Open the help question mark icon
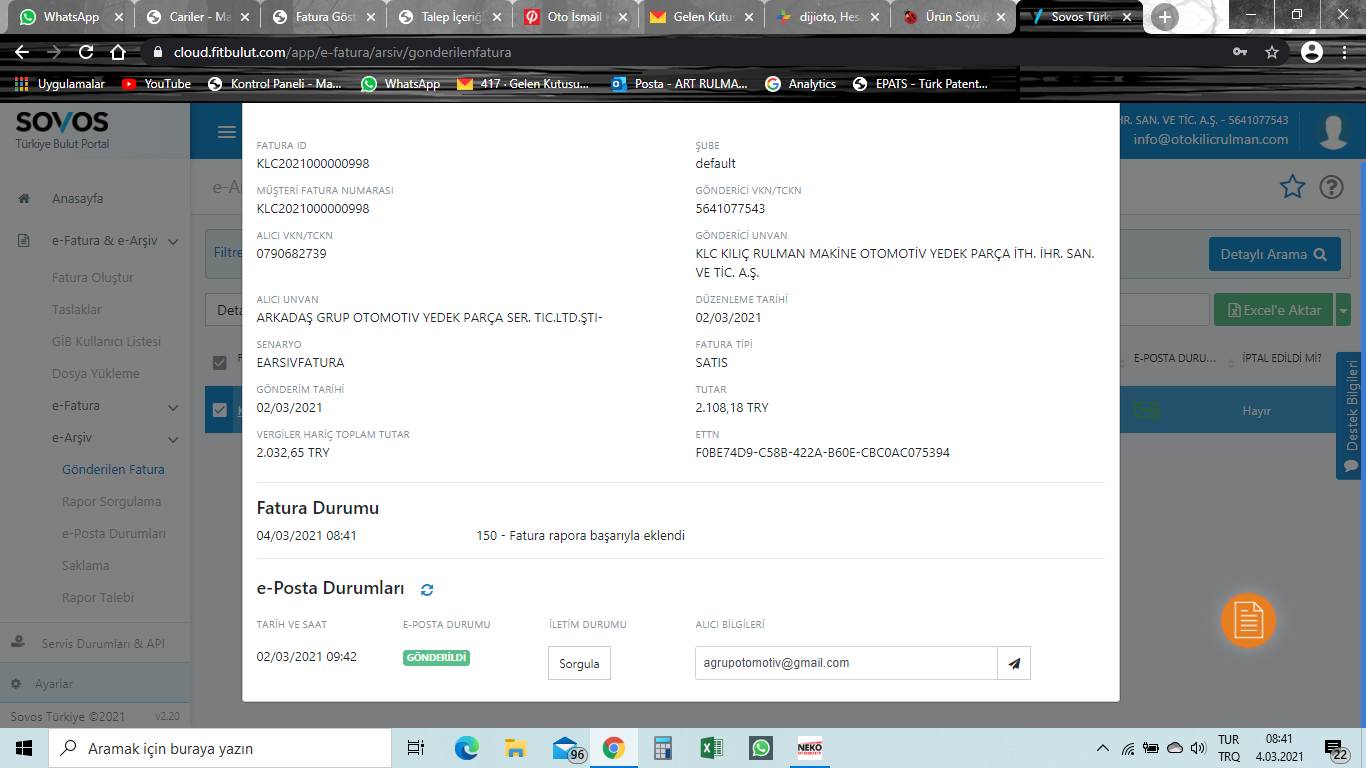1366x768 pixels. (x=1331, y=187)
